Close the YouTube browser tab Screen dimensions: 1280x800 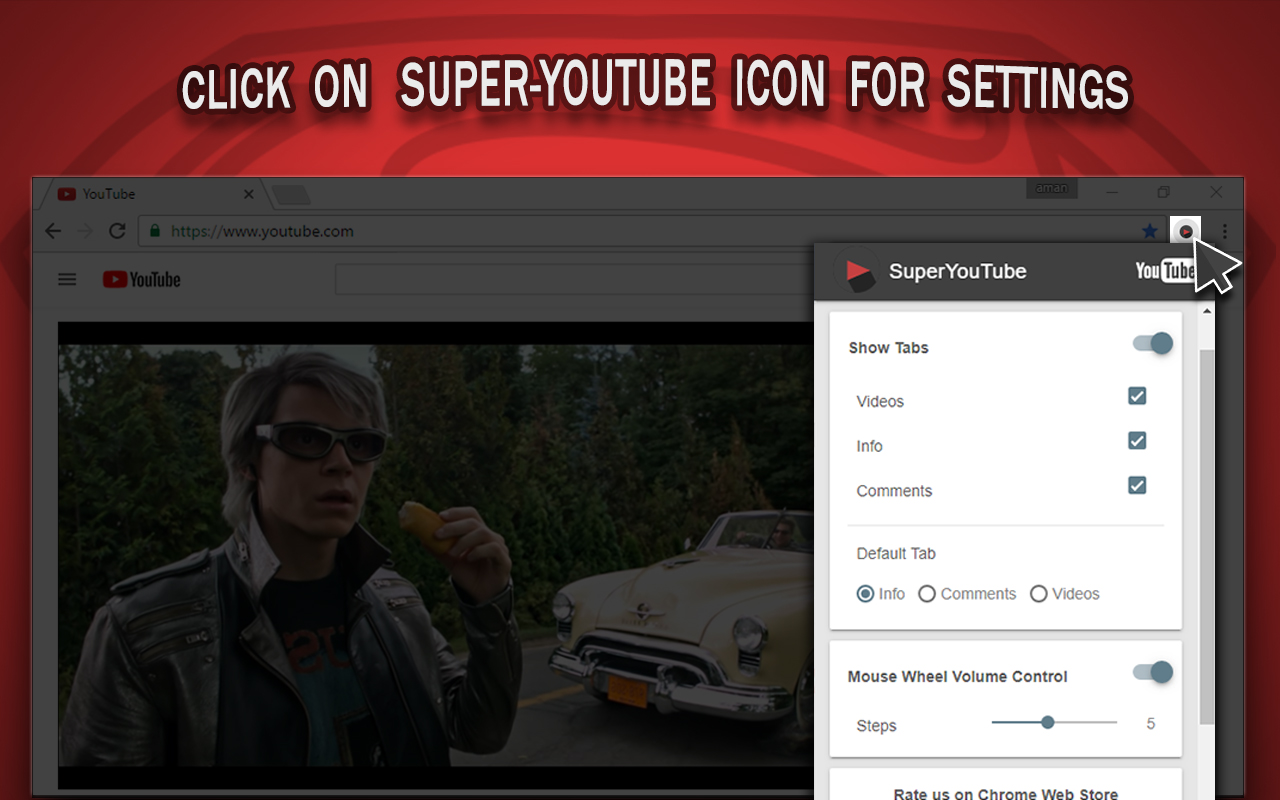pos(249,194)
